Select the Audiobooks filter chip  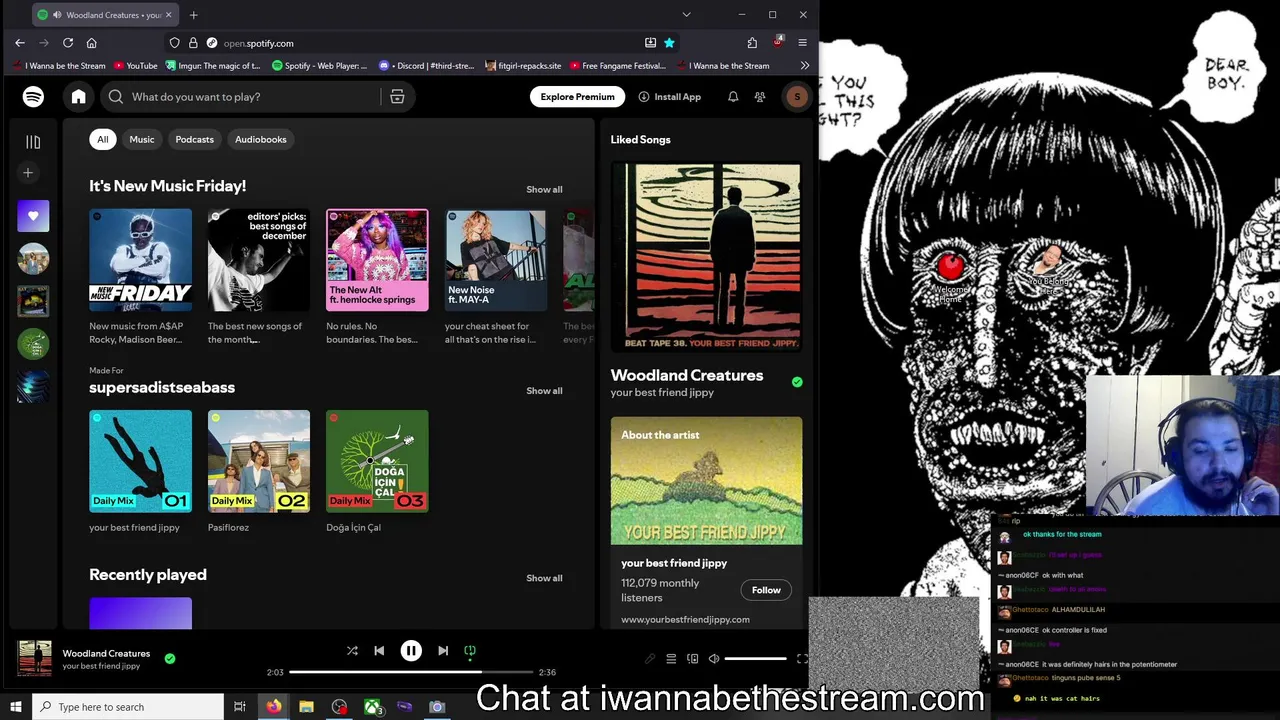tap(261, 140)
